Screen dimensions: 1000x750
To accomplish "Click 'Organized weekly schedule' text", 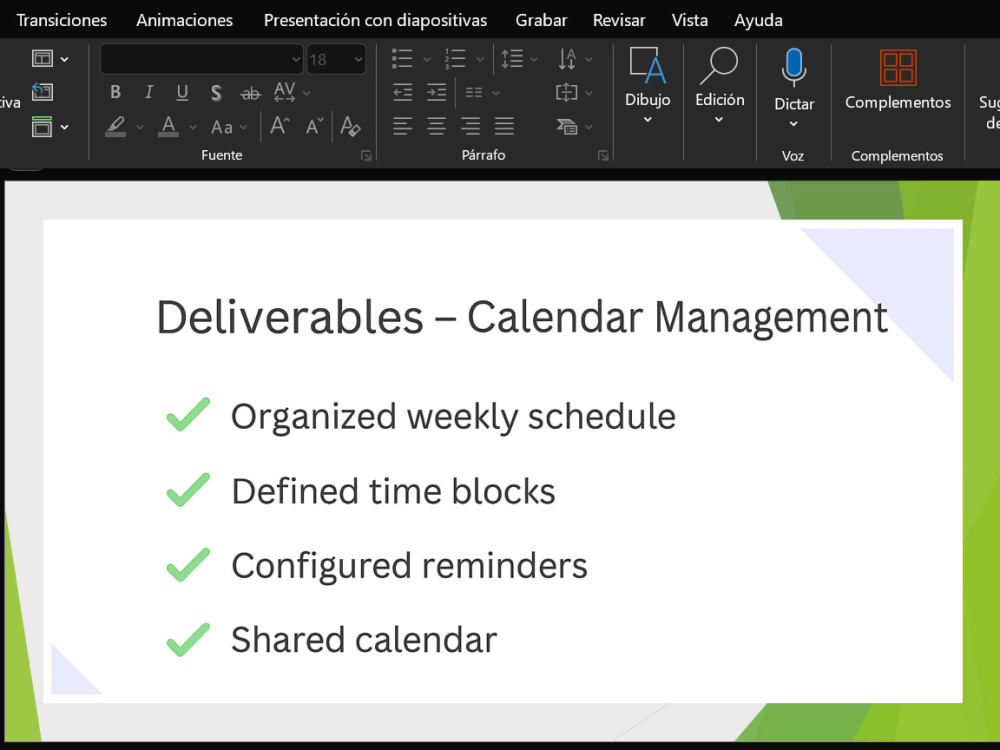I will [453, 417].
